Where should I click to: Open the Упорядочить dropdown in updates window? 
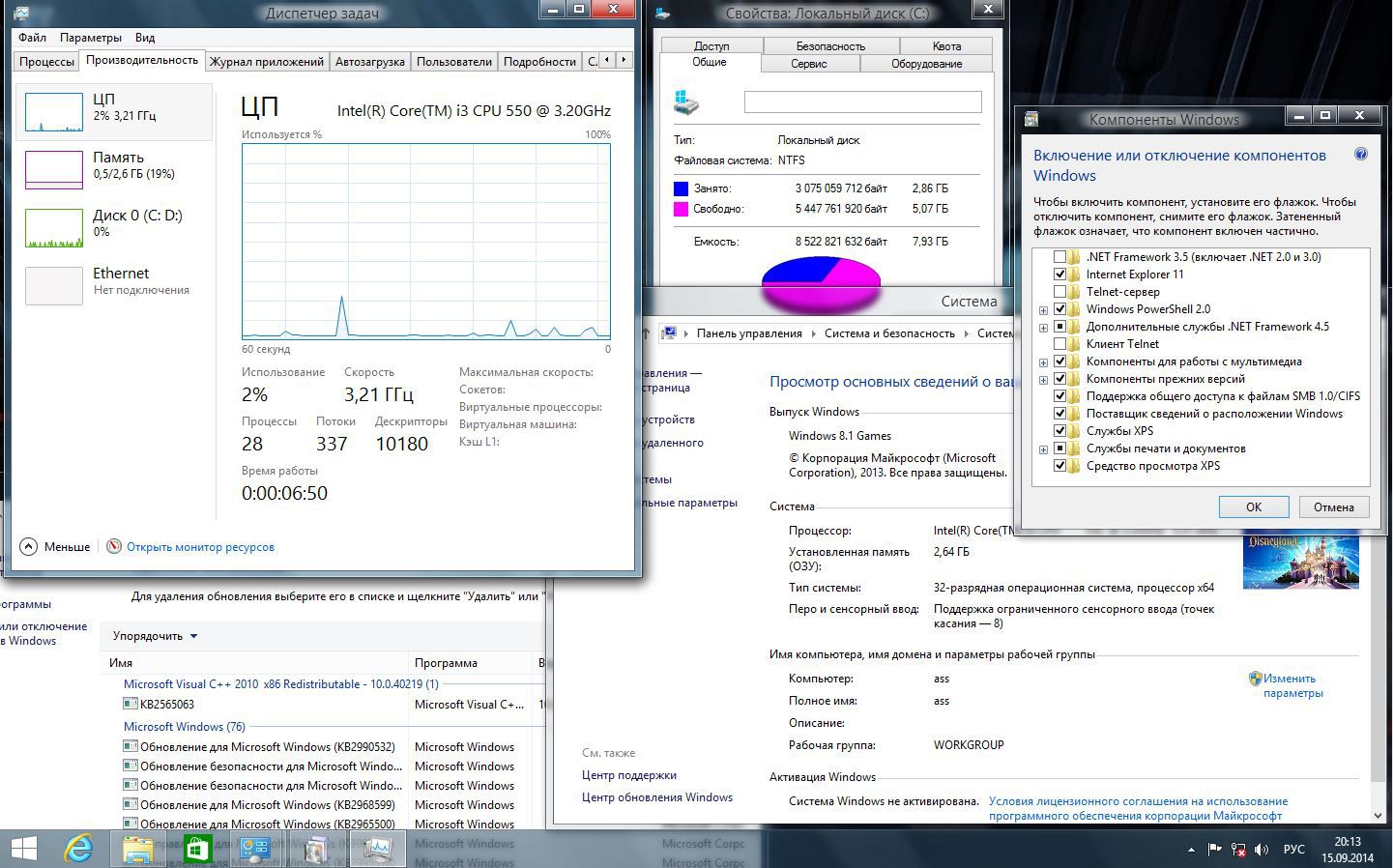[155, 636]
